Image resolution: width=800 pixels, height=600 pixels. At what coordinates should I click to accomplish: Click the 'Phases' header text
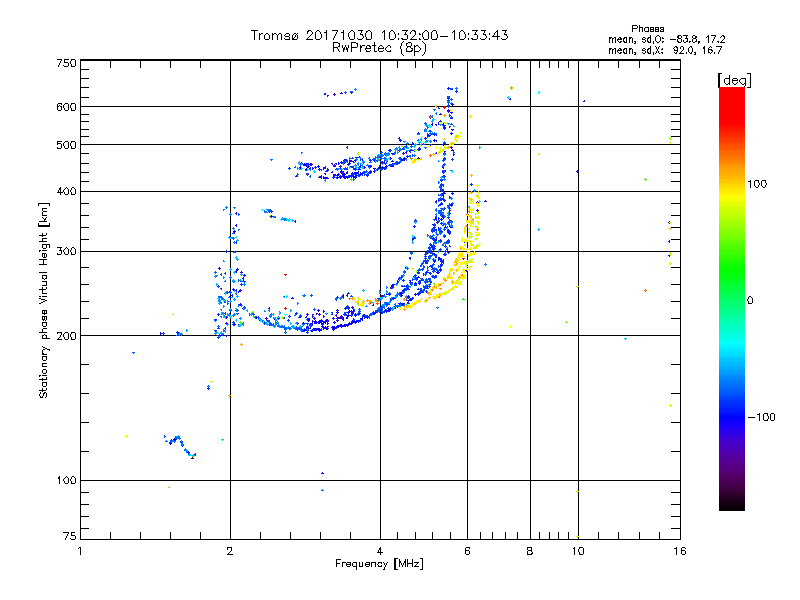tap(647, 29)
